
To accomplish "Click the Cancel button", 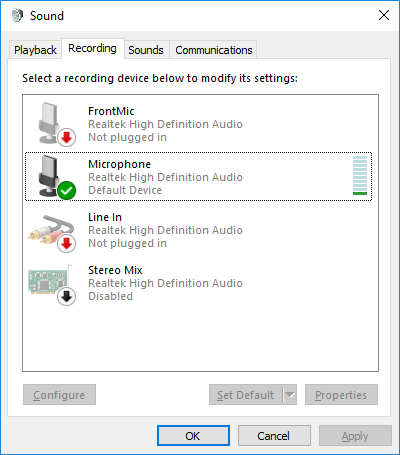I will pyautogui.click(x=274, y=436).
